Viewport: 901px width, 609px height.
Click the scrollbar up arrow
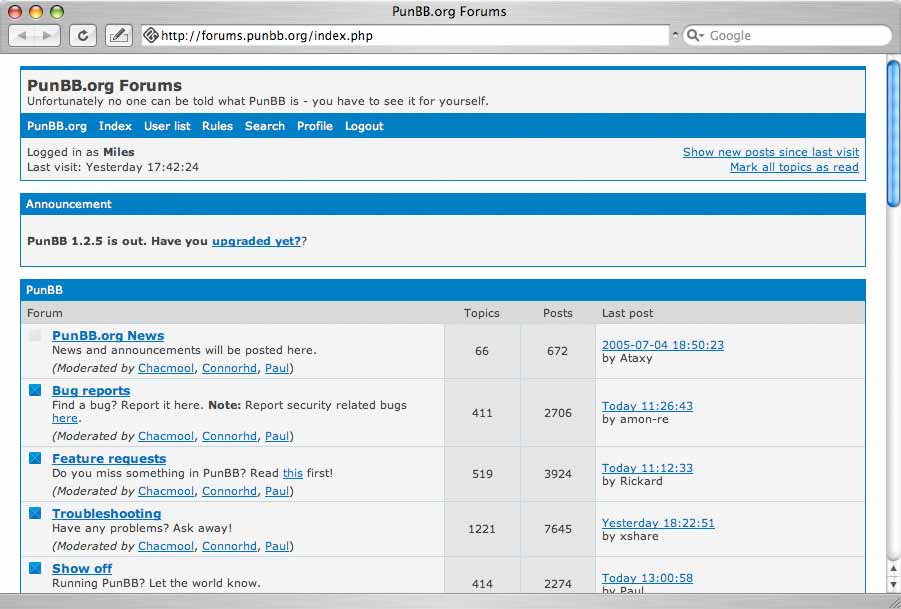893,568
